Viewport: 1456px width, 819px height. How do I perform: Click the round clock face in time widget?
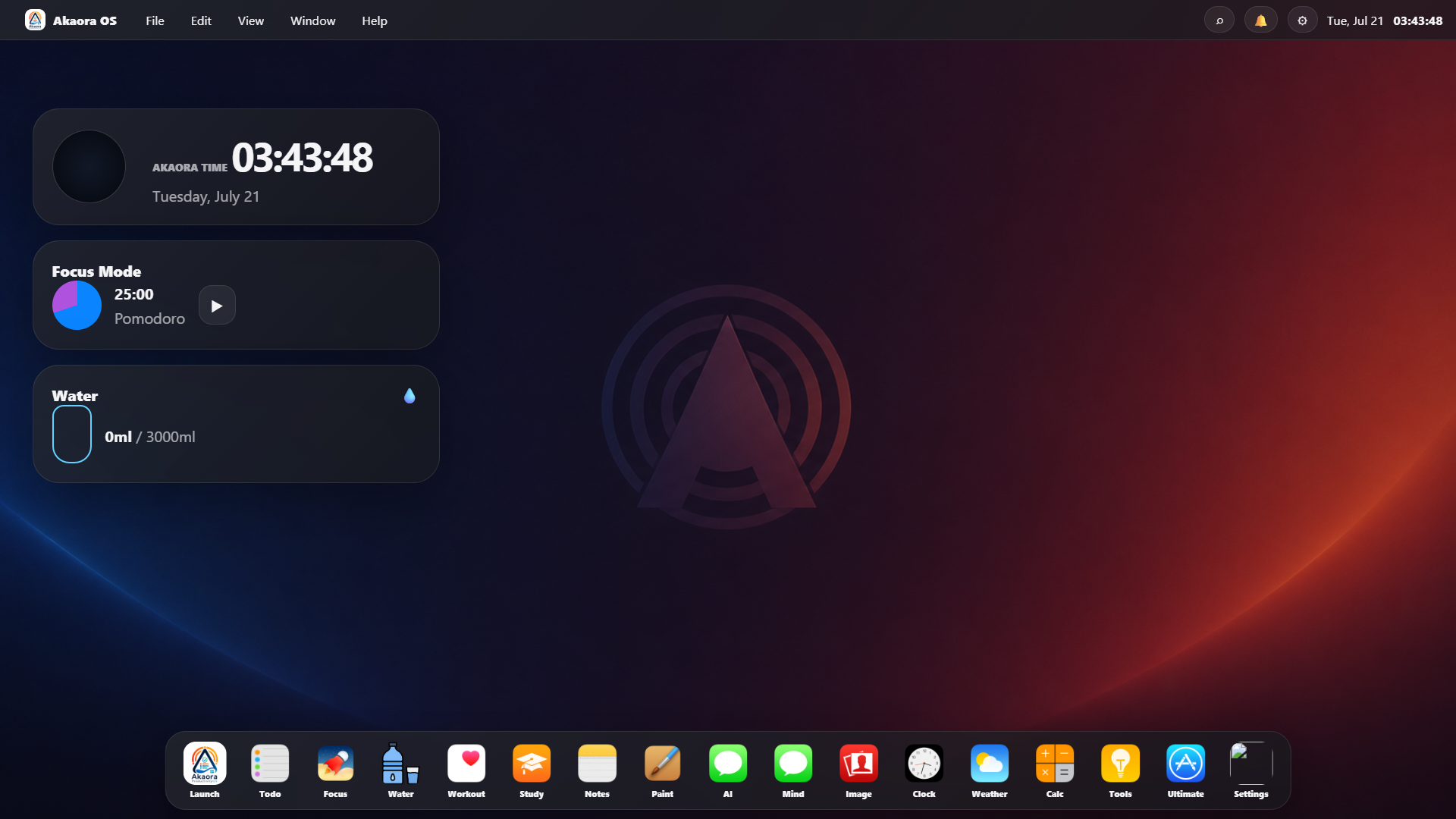click(89, 167)
